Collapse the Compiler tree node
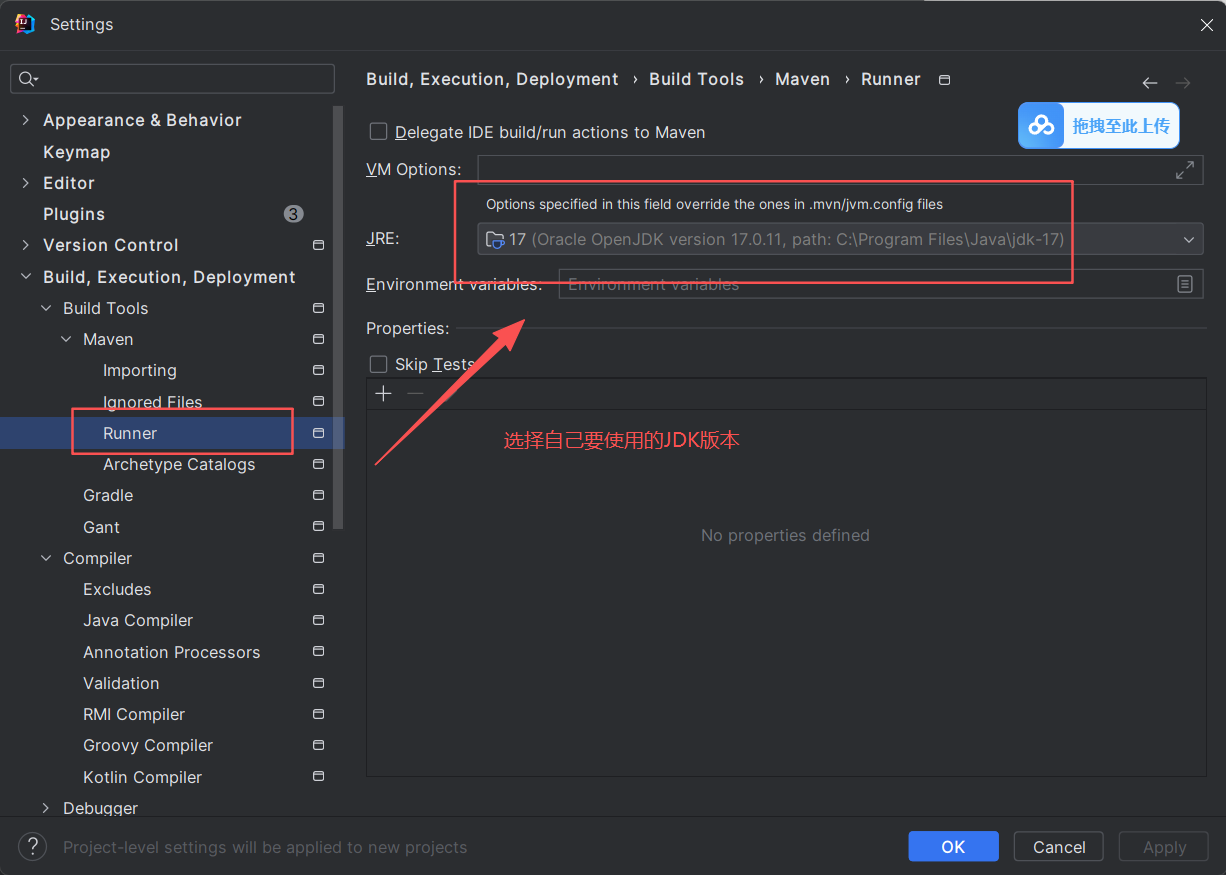This screenshot has width=1226, height=875. (46, 558)
